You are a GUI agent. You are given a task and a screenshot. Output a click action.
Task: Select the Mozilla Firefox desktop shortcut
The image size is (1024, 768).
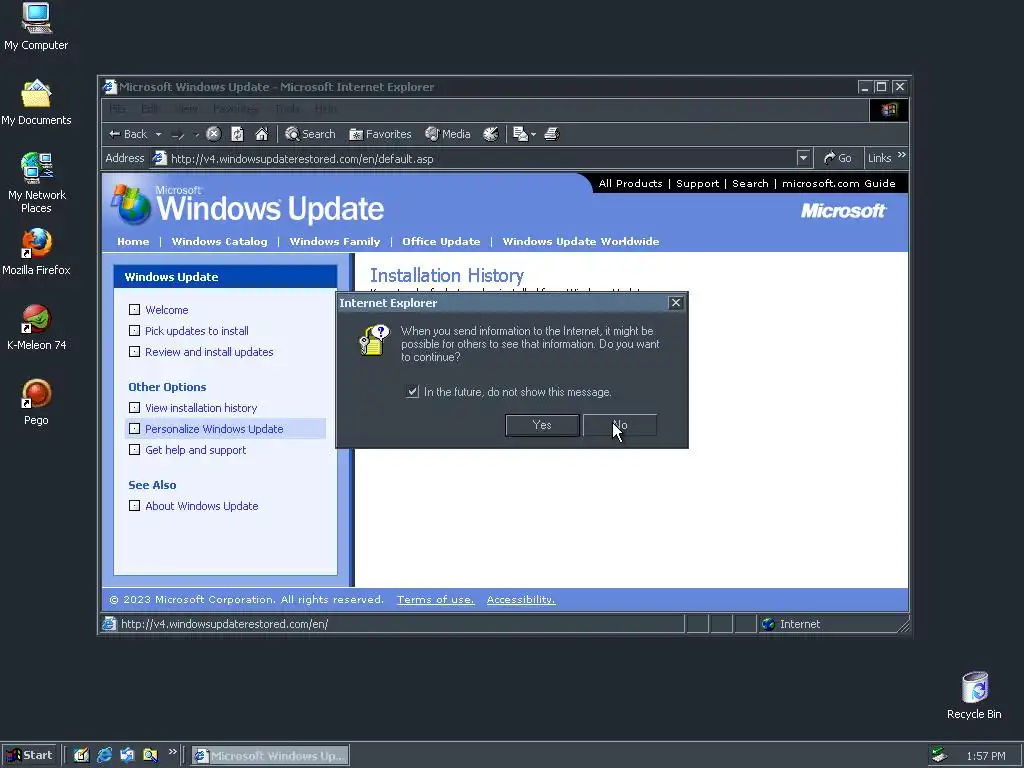(36, 252)
